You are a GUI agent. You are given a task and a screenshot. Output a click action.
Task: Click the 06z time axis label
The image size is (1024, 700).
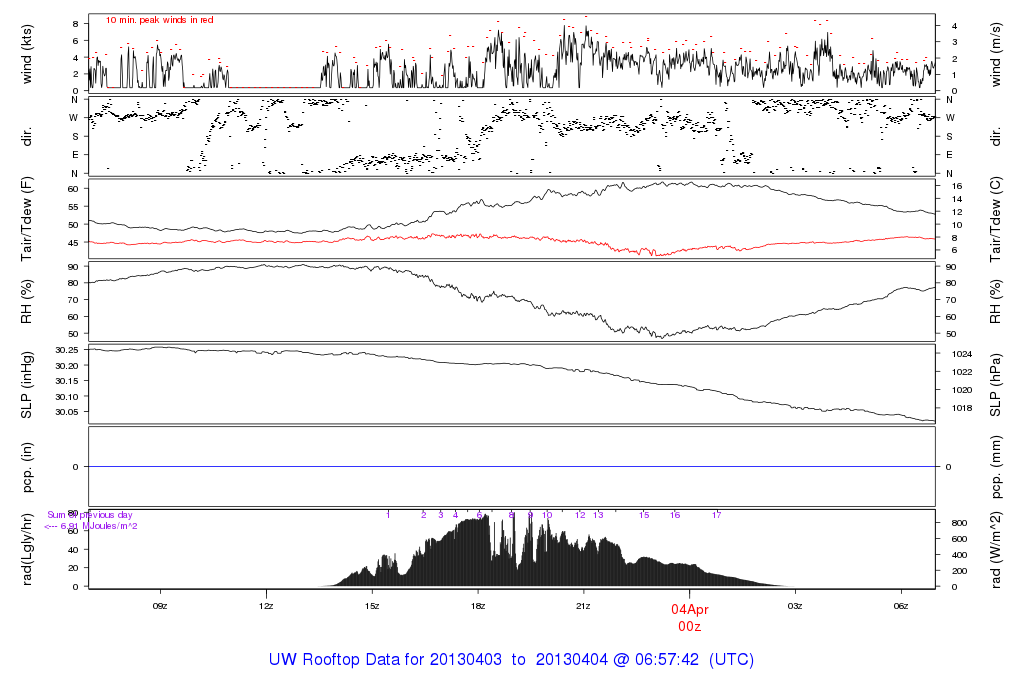(x=901, y=606)
